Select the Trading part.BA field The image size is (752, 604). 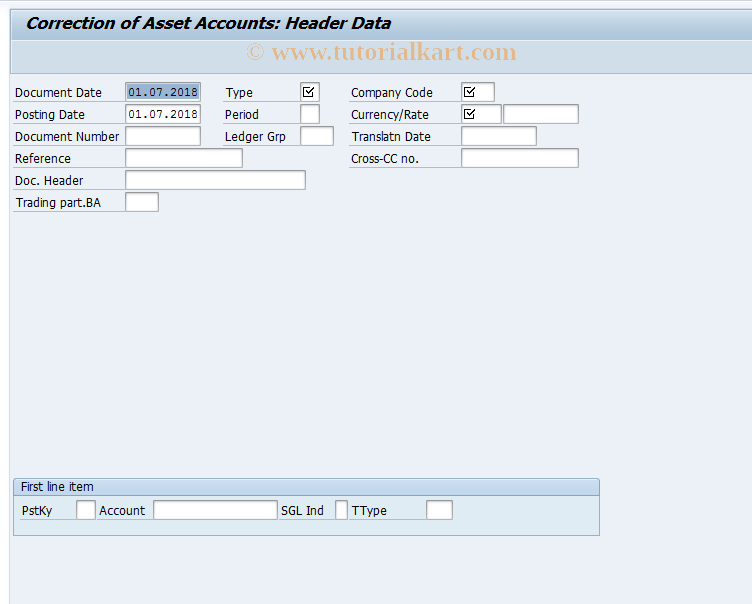[x=142, y=202]
